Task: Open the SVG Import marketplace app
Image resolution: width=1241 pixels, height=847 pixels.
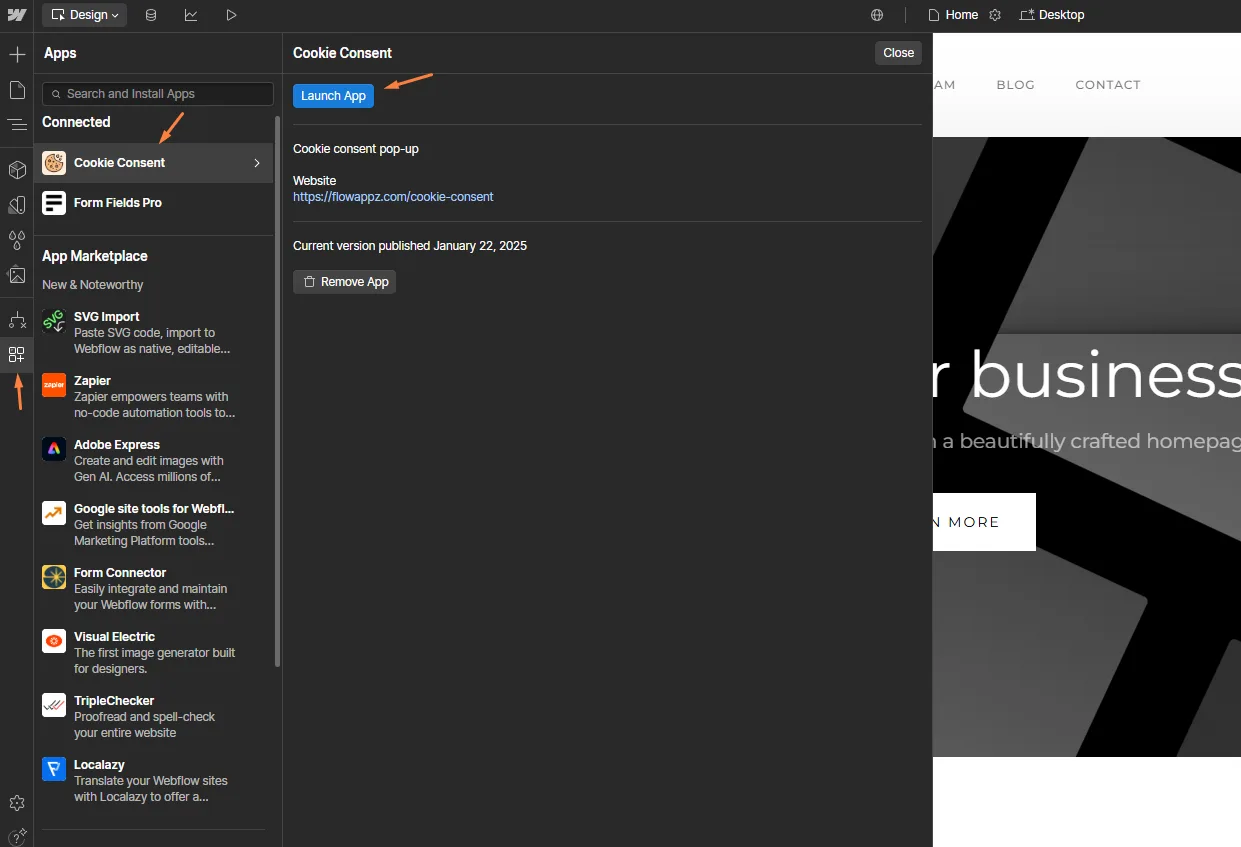Action: point(153,333)
